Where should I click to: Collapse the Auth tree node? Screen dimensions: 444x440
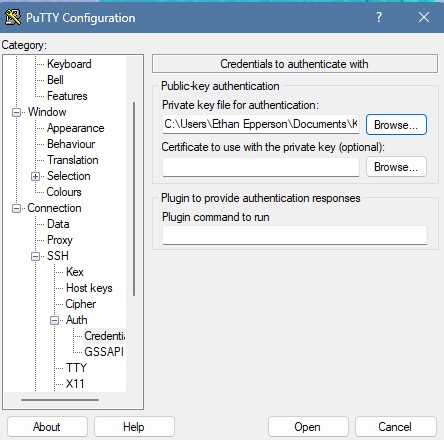pos(54,320)
